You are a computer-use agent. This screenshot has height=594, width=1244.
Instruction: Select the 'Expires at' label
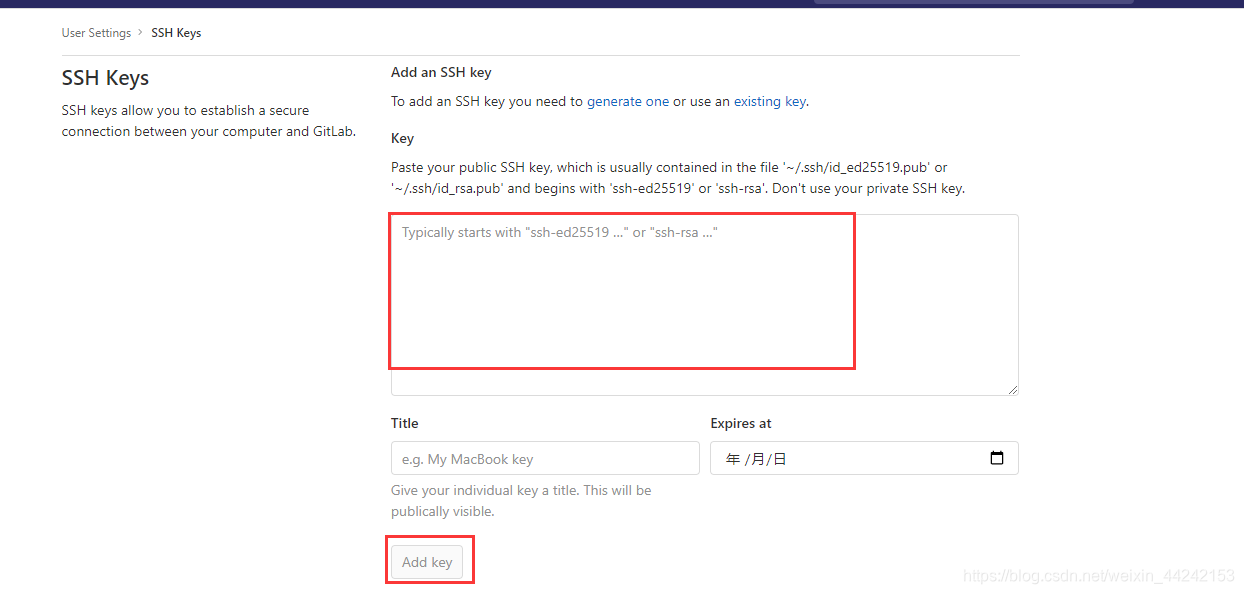click(741, 423)
